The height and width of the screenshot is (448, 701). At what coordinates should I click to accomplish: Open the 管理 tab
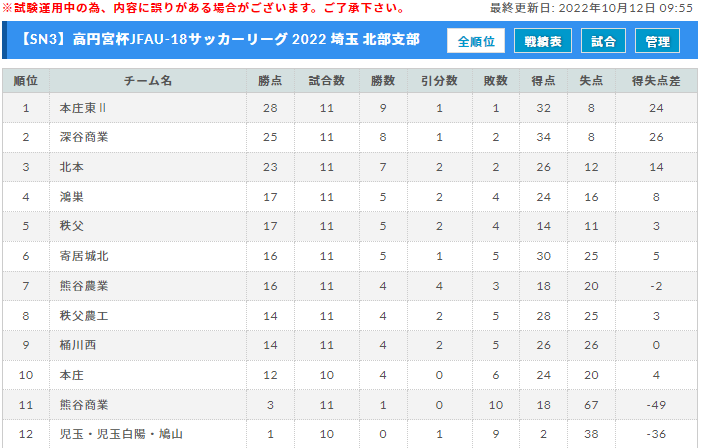point(657,41)
